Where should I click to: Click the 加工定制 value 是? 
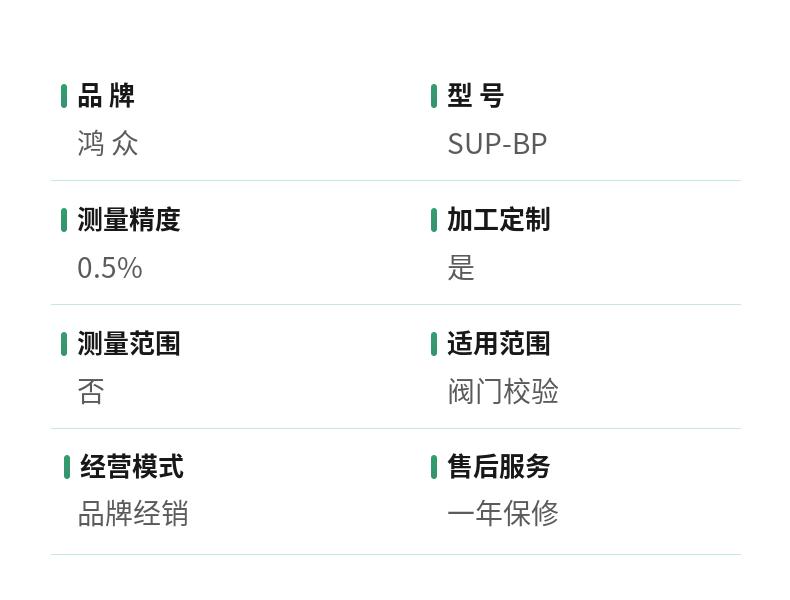coord(461,268)
